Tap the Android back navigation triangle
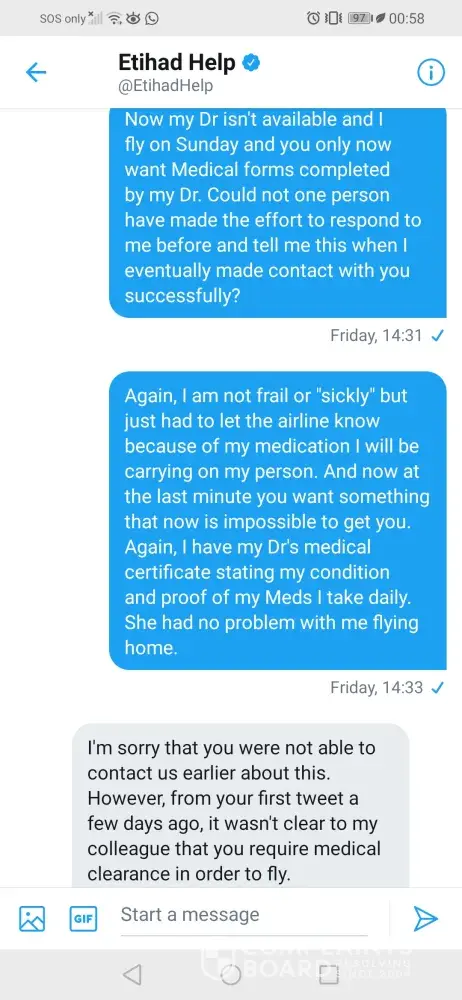462x1000 pixels. (x=131, y=973)
